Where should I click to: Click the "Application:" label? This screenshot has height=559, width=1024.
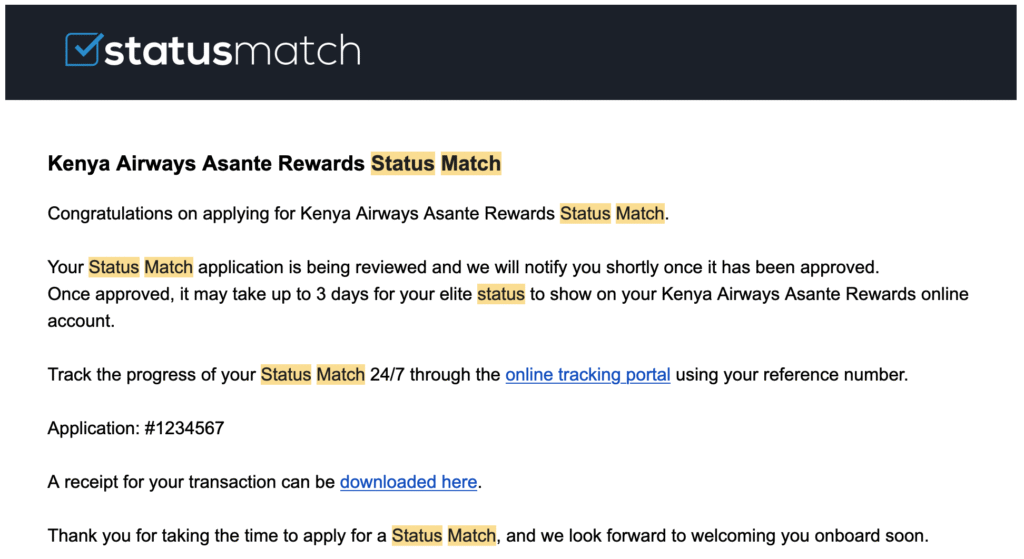click(x=92, y=428)
